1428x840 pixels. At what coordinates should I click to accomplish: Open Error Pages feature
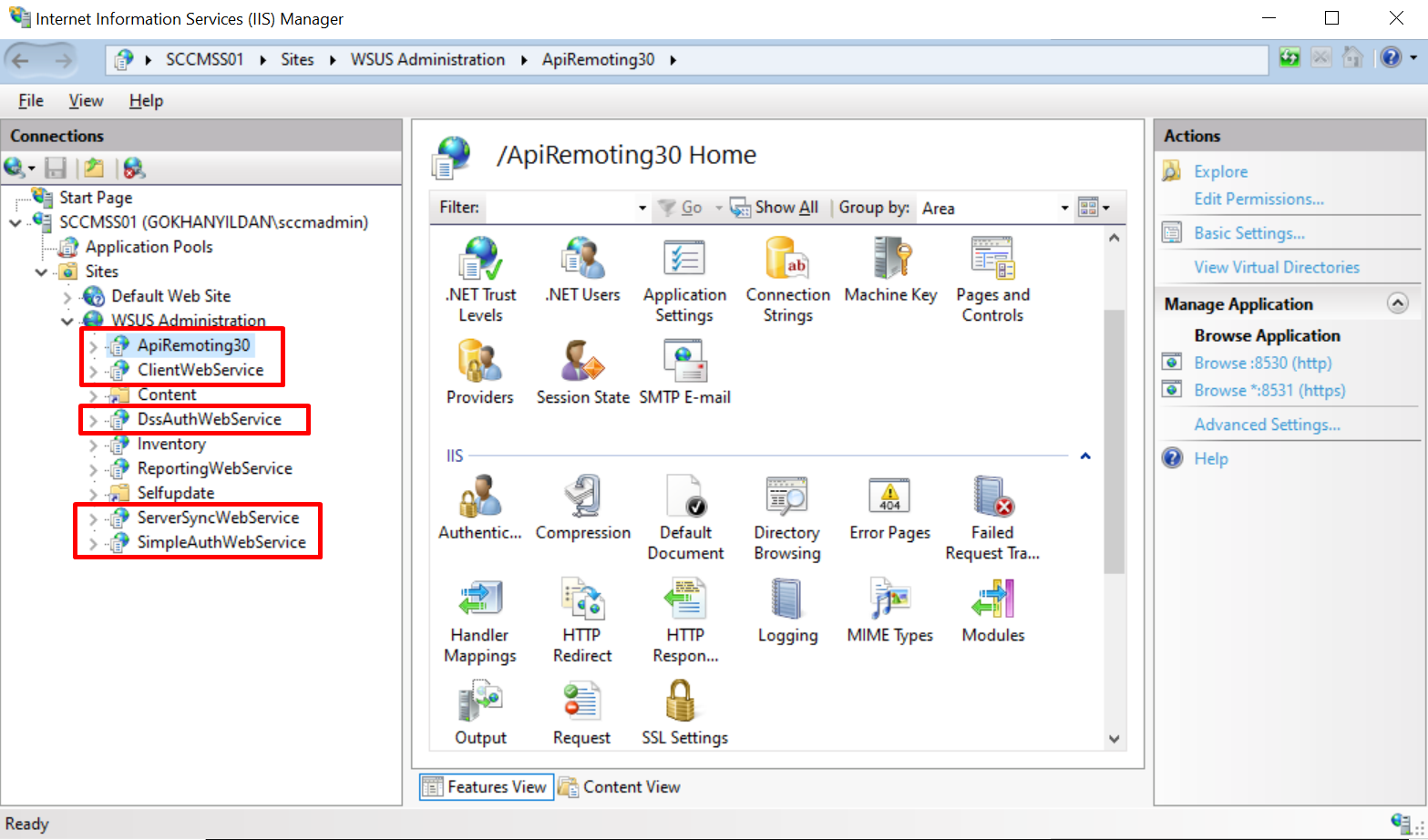[x=890, y=507]
